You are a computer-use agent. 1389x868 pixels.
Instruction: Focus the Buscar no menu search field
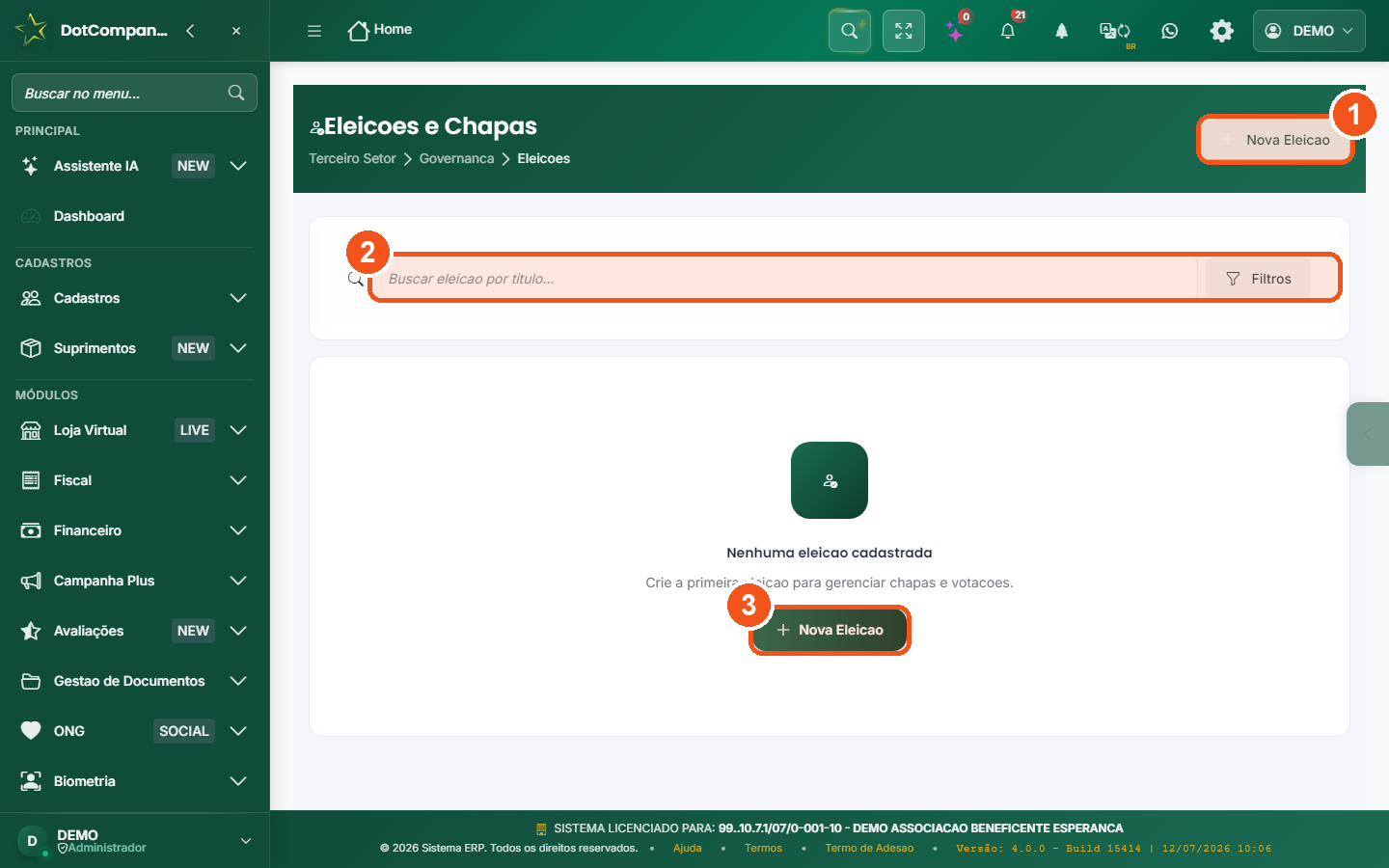tap(134, 93)
